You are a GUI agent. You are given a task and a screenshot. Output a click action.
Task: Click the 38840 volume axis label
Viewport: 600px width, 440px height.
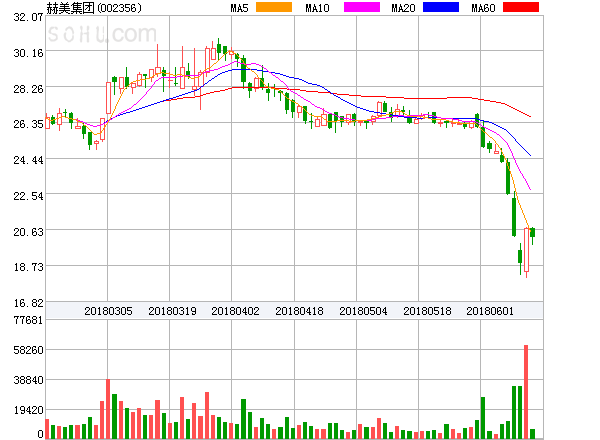pos(28,381)
